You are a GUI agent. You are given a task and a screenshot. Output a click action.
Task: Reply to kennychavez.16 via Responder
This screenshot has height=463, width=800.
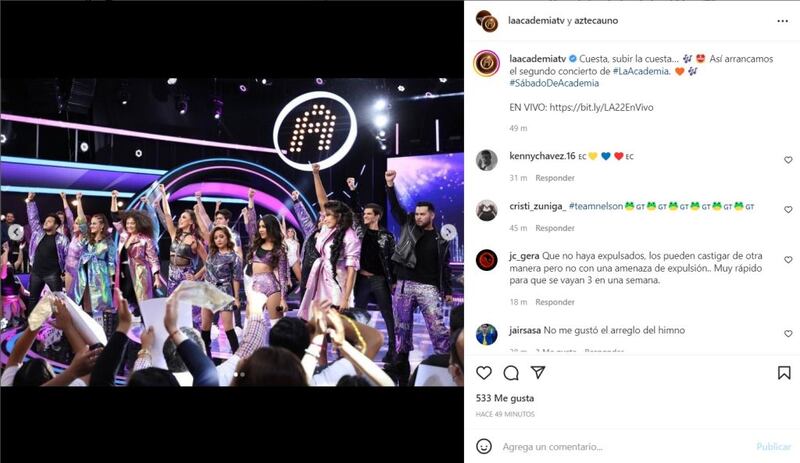click(555, 178)
